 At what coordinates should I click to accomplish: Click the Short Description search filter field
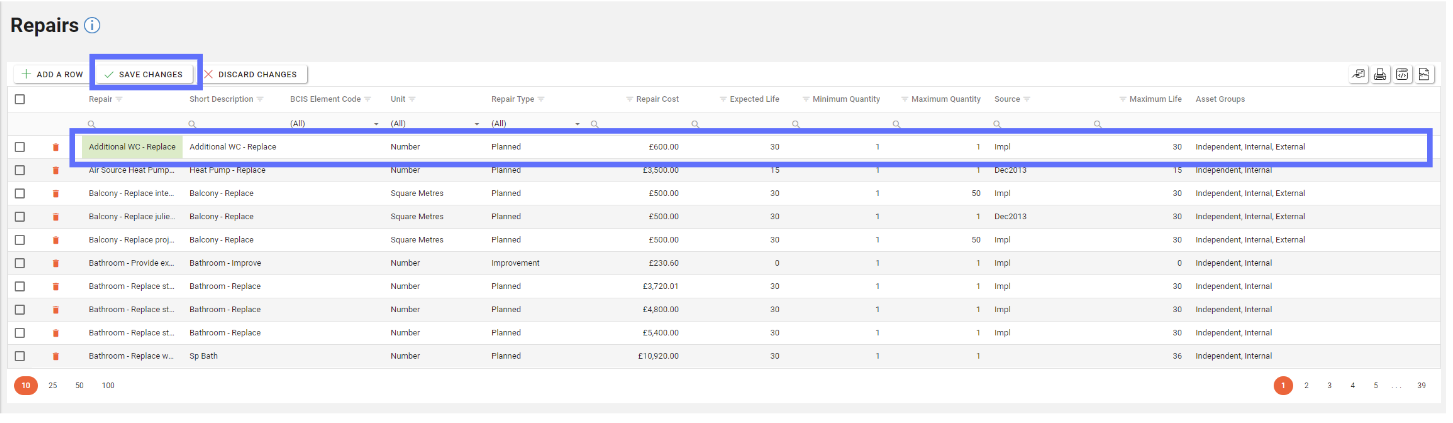240,124
